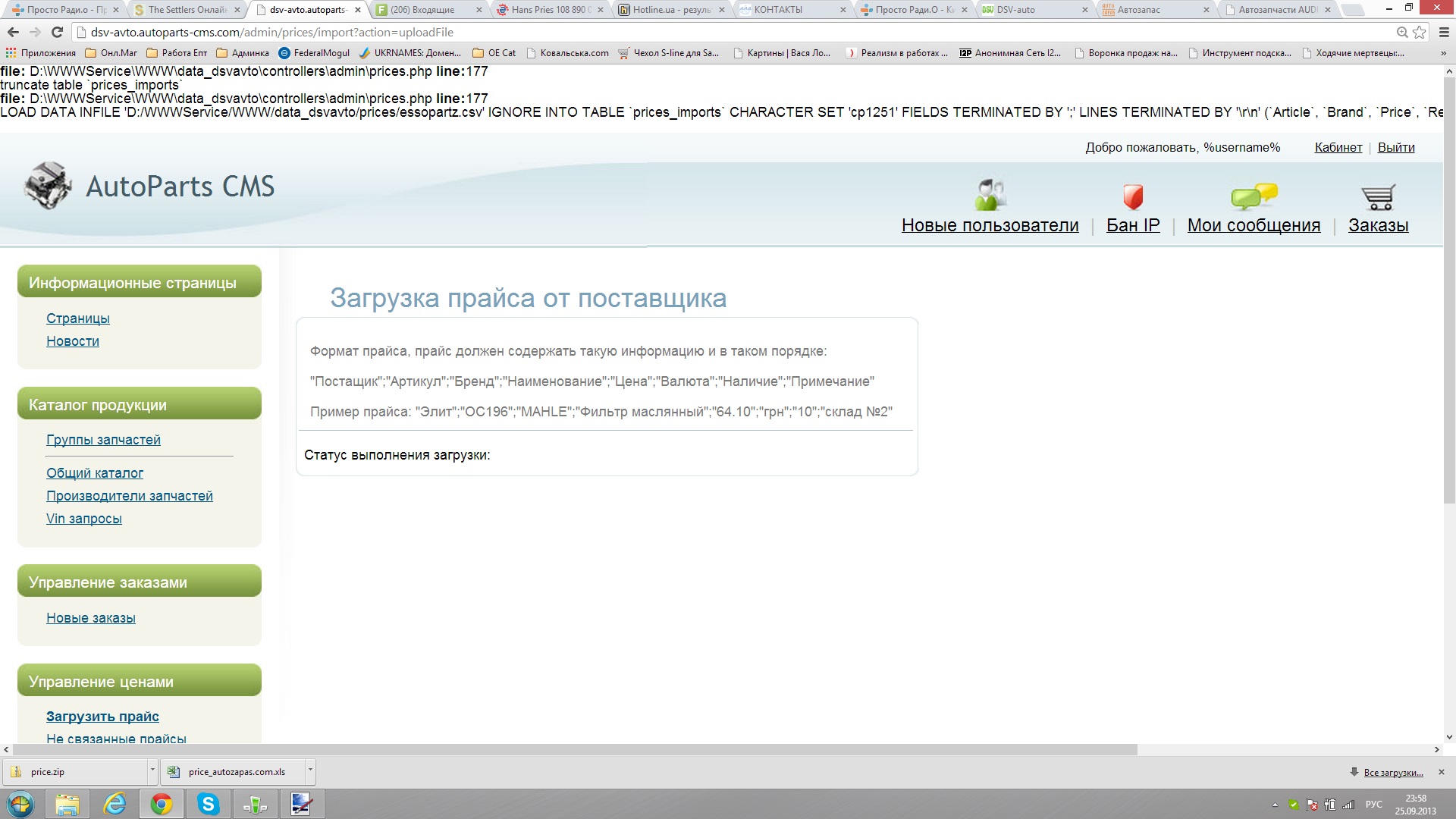Open the Загрузить прайс link
This screenshot has height=819, width=1456.
coord(102,717)
